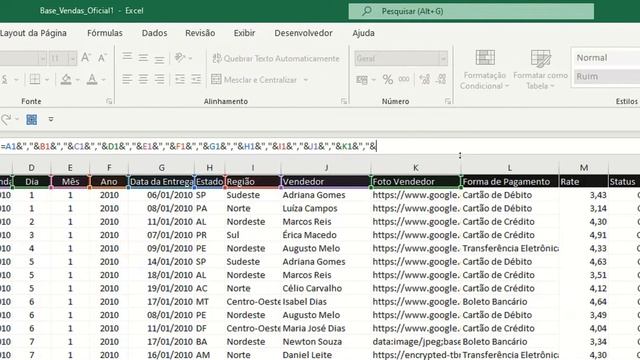640x360 pixels.
Task: Open the Geral number format dropdown
Action: pyautogui.click(x=443, y=59)
